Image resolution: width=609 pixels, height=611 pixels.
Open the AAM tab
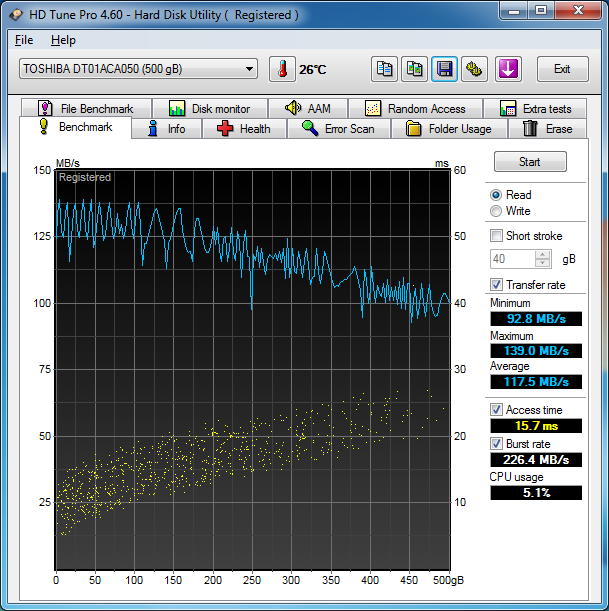308,108
